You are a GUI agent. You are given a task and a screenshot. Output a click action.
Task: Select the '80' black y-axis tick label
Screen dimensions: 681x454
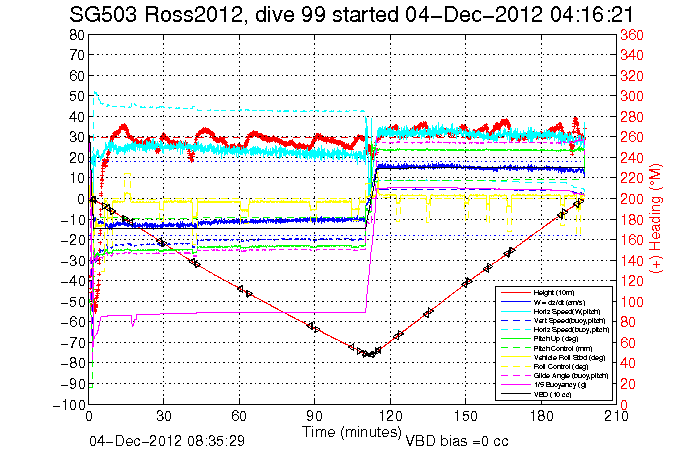coord(76,35)
